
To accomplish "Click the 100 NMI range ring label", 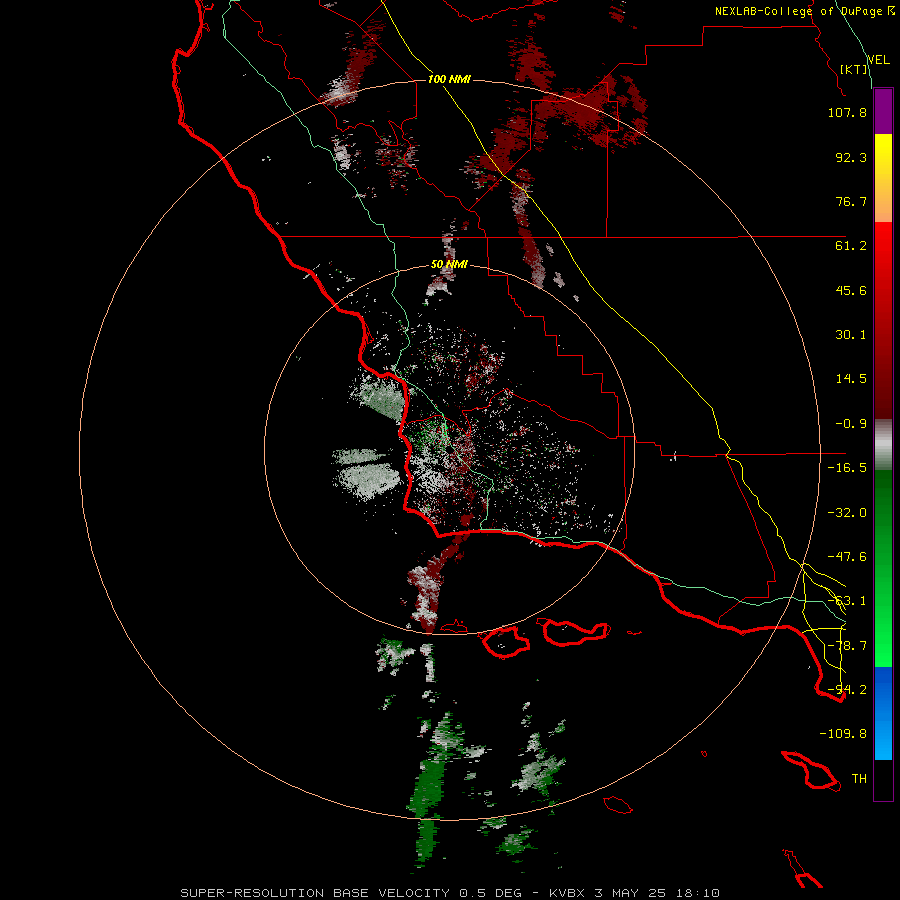I will point(449,79).
